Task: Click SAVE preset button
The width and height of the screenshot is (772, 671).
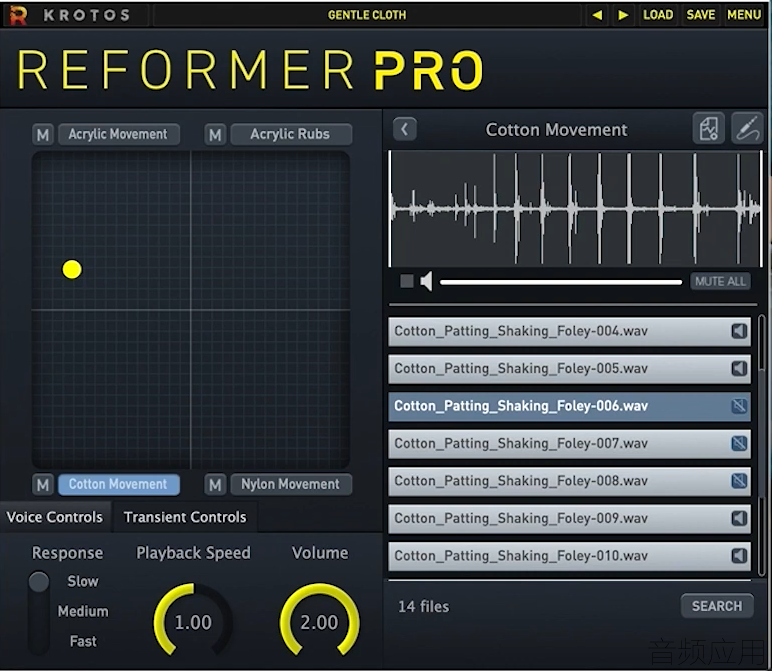Action: tap(701, 15)
